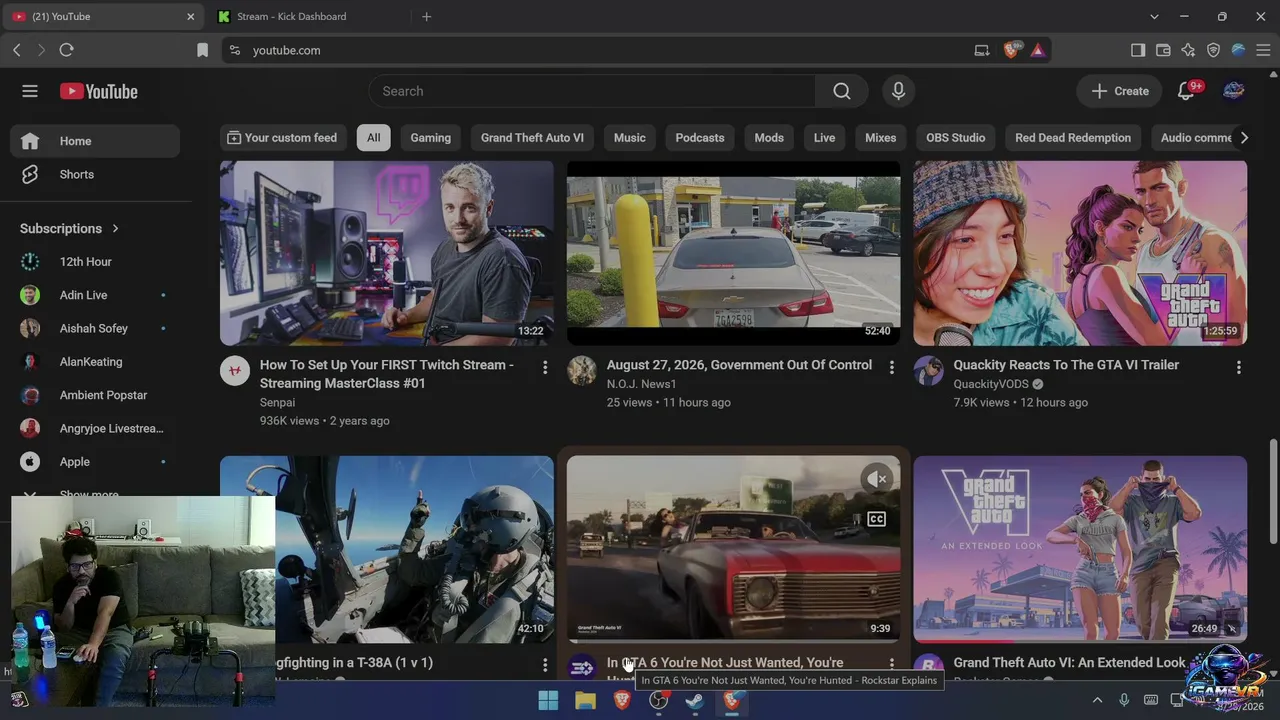Open Brave Rewards triangle icon

tap(1038, 50)
